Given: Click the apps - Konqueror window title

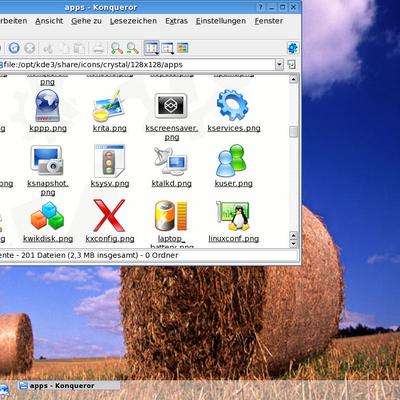Looking at the screenshot, I should click(101, 7).
